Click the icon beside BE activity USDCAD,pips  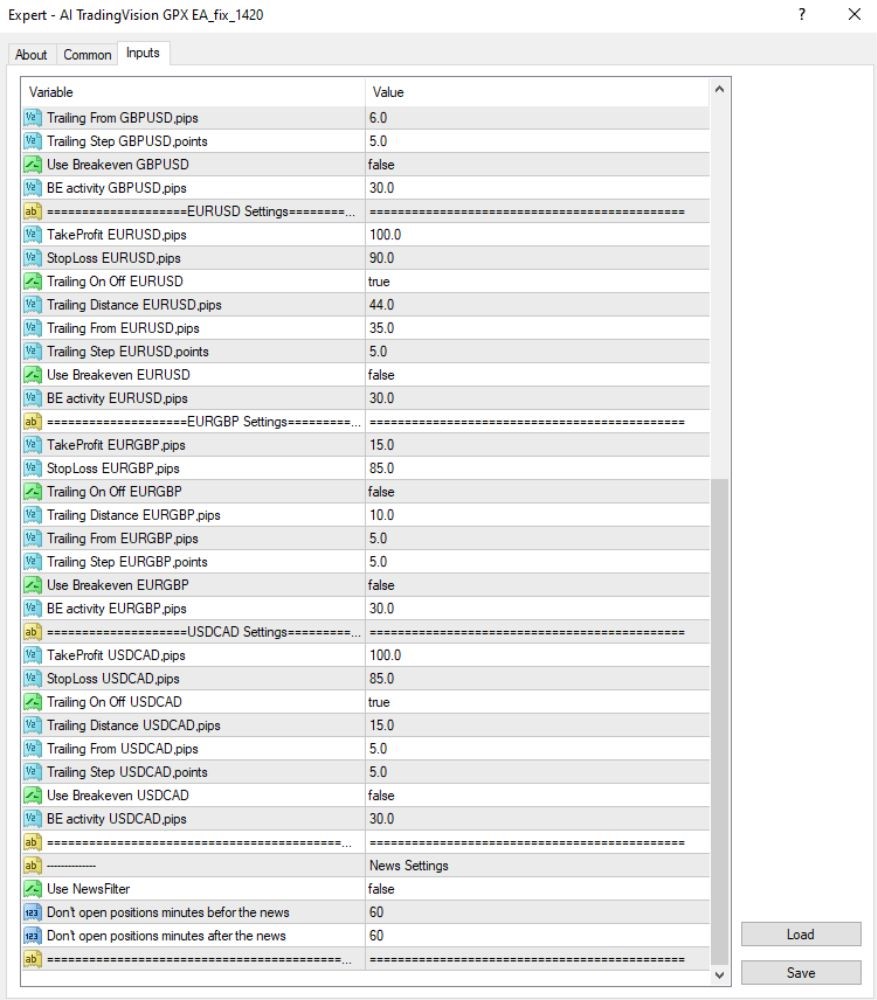pos(32,819)
